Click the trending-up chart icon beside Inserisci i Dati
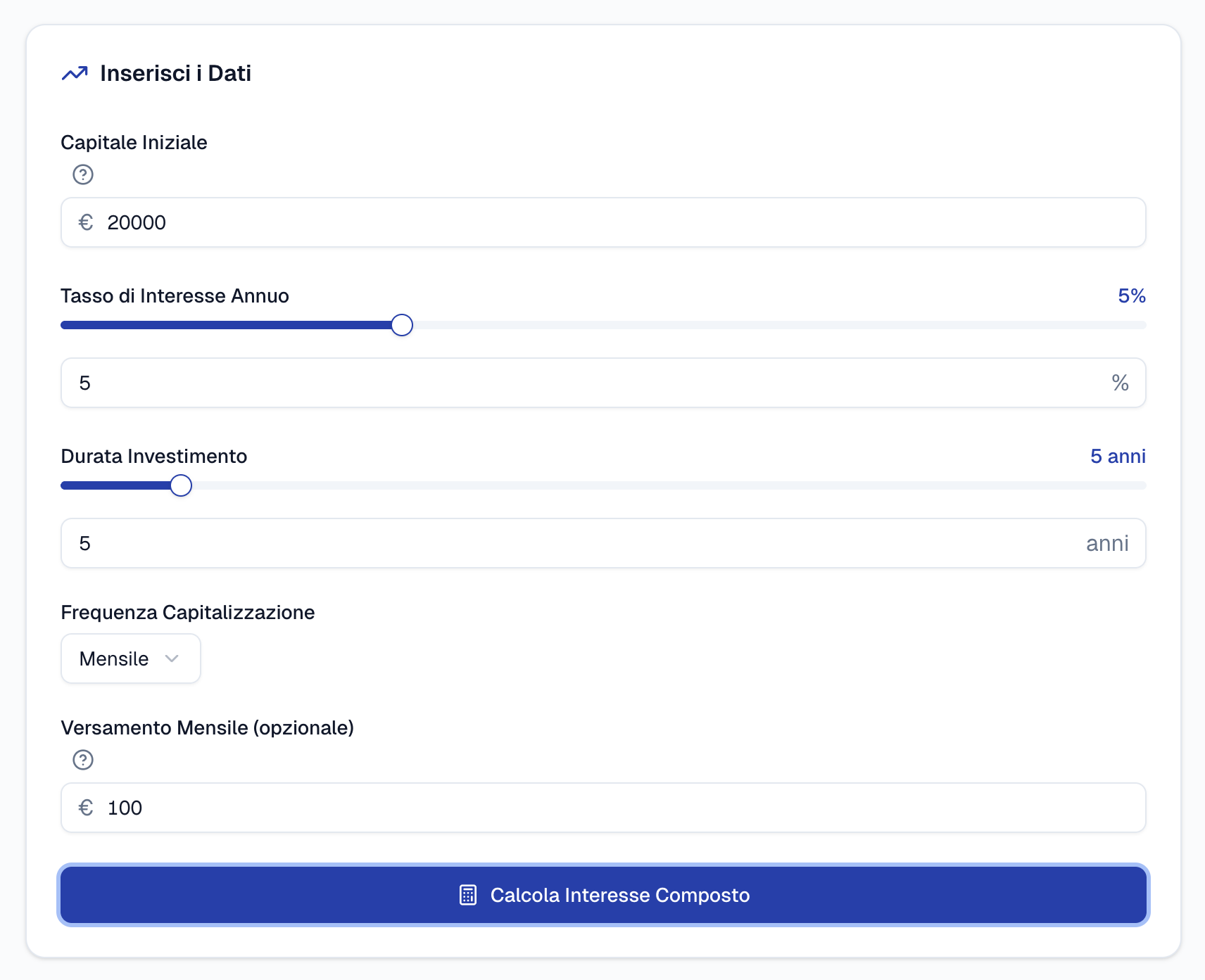1205x980 pixels. point(75,73)
